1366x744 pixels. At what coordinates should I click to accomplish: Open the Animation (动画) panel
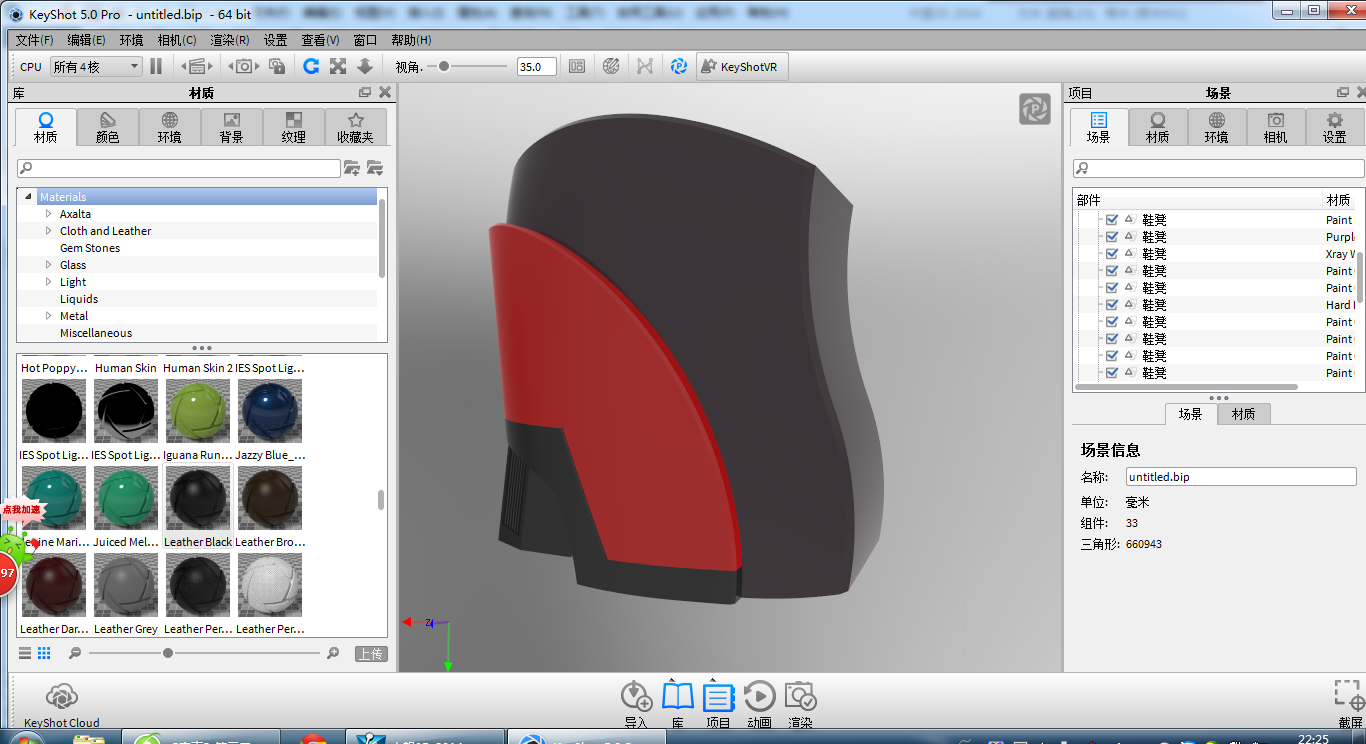pos(759,698)
